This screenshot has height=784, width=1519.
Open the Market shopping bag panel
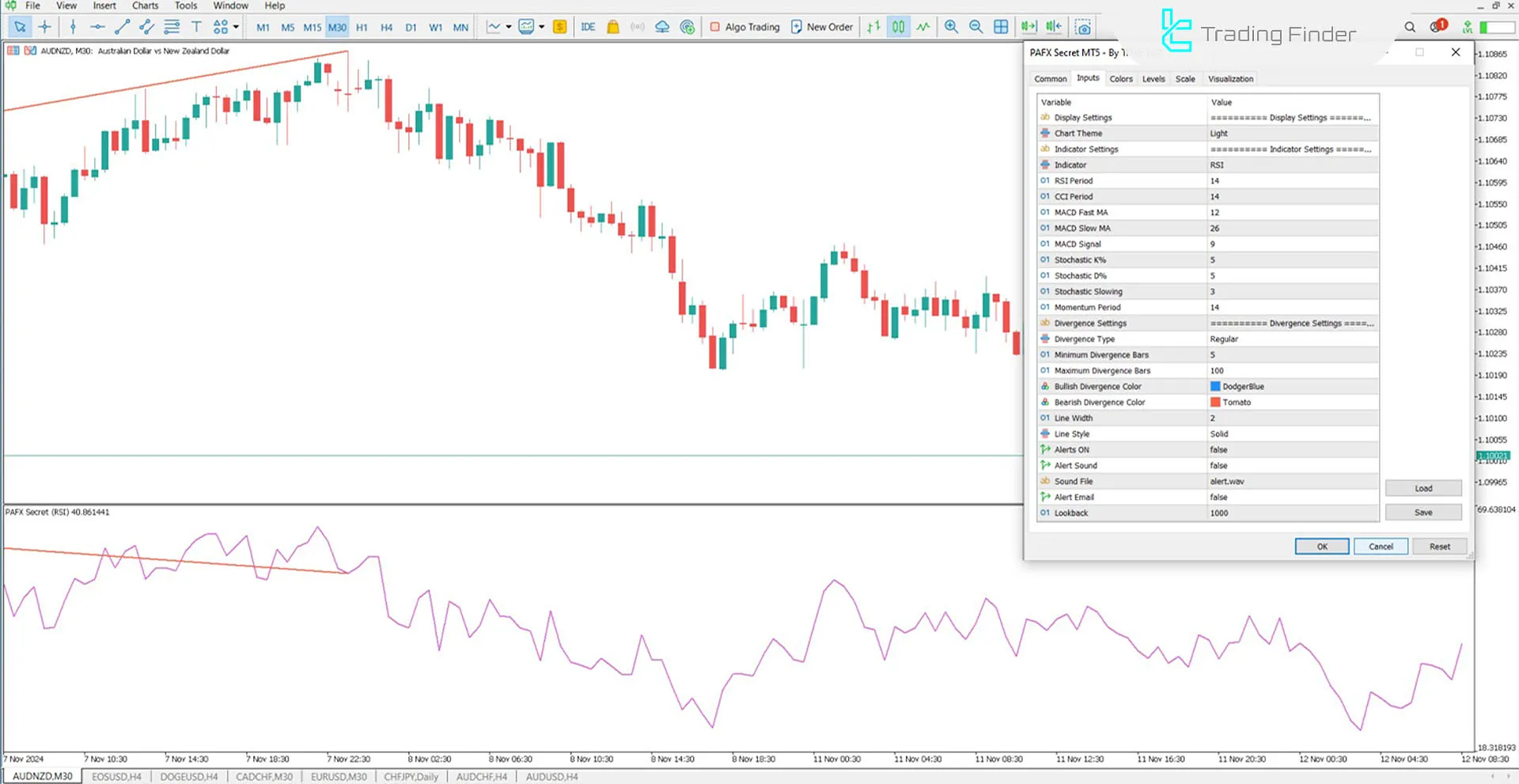[x=613, y=26]
